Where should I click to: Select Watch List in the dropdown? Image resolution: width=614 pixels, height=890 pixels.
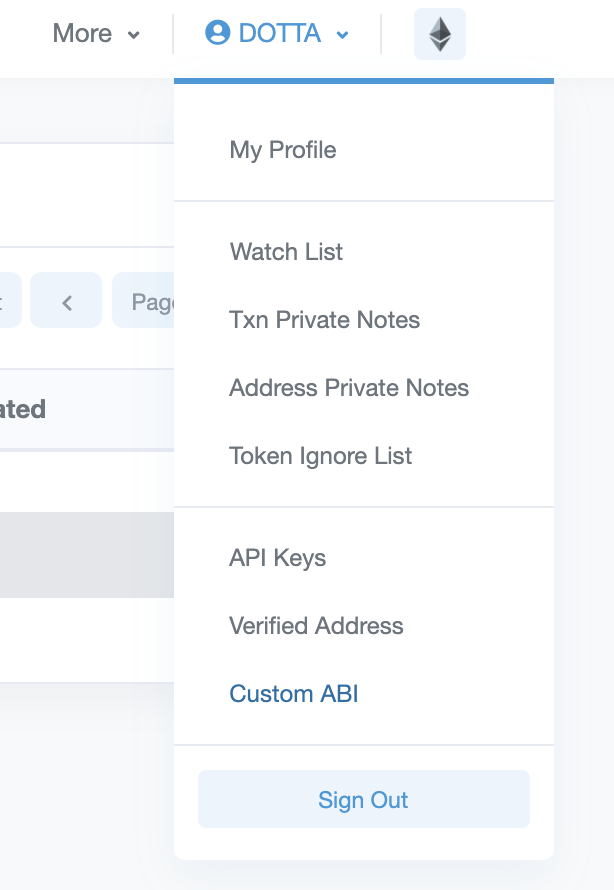point(286,252)
